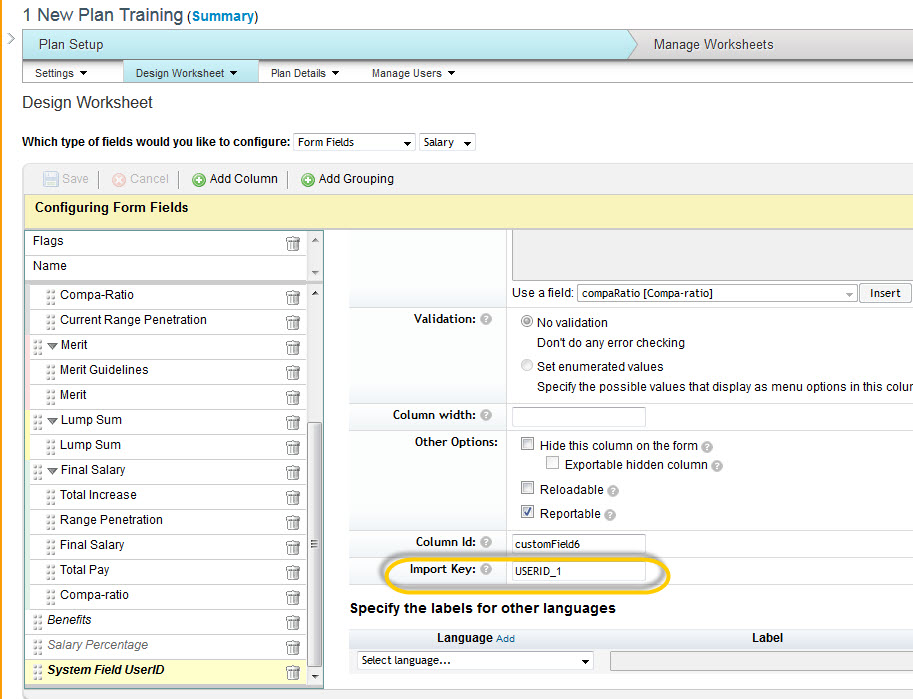Viewport: 913px width, 699px height.
Task: Click help icon after Reloadable option
Action: [x=613, y=491]
